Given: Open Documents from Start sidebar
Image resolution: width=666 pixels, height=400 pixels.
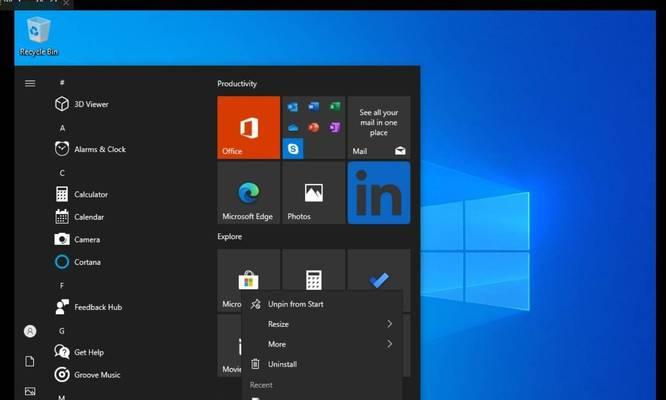Looking at the screenshot, I should pos(30,361).
